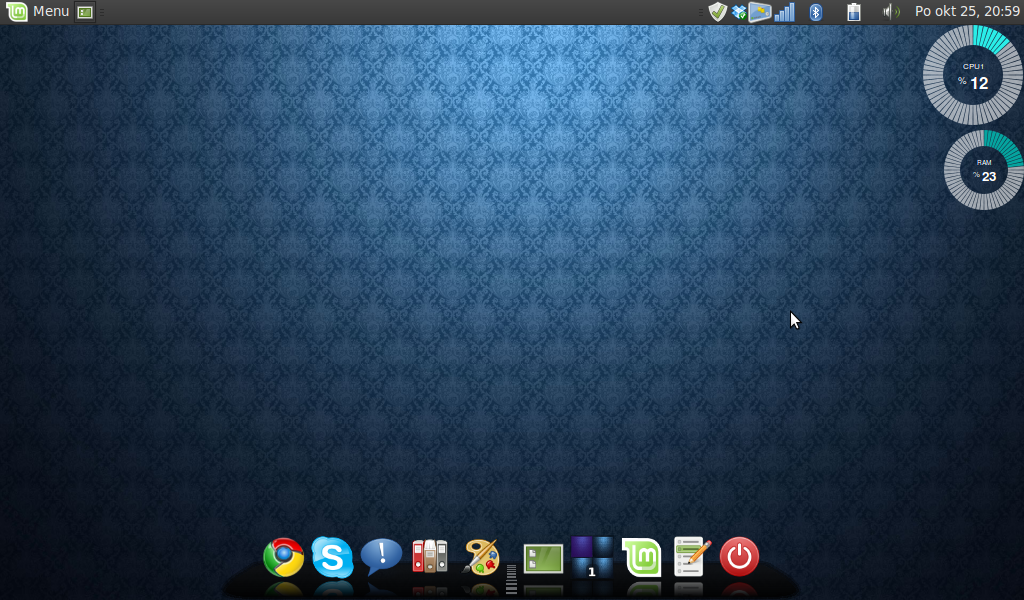Open the notepad with pencil icon
The image size is (1024, 600).
692,556
